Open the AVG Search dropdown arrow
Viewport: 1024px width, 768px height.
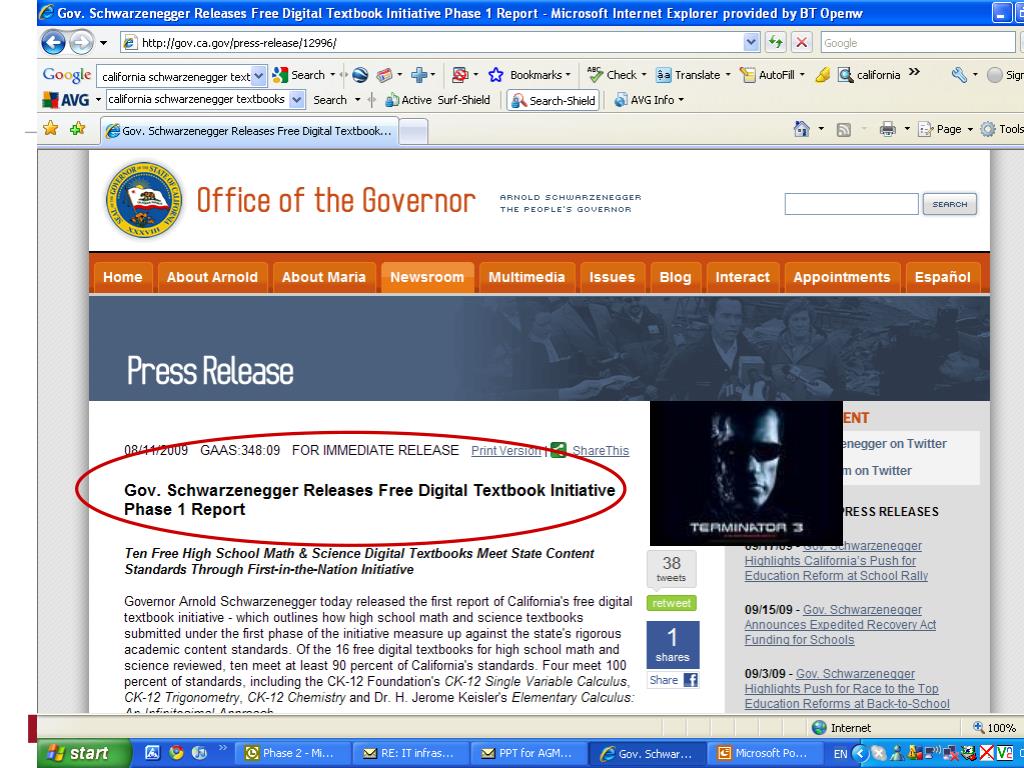click(357, 100)
